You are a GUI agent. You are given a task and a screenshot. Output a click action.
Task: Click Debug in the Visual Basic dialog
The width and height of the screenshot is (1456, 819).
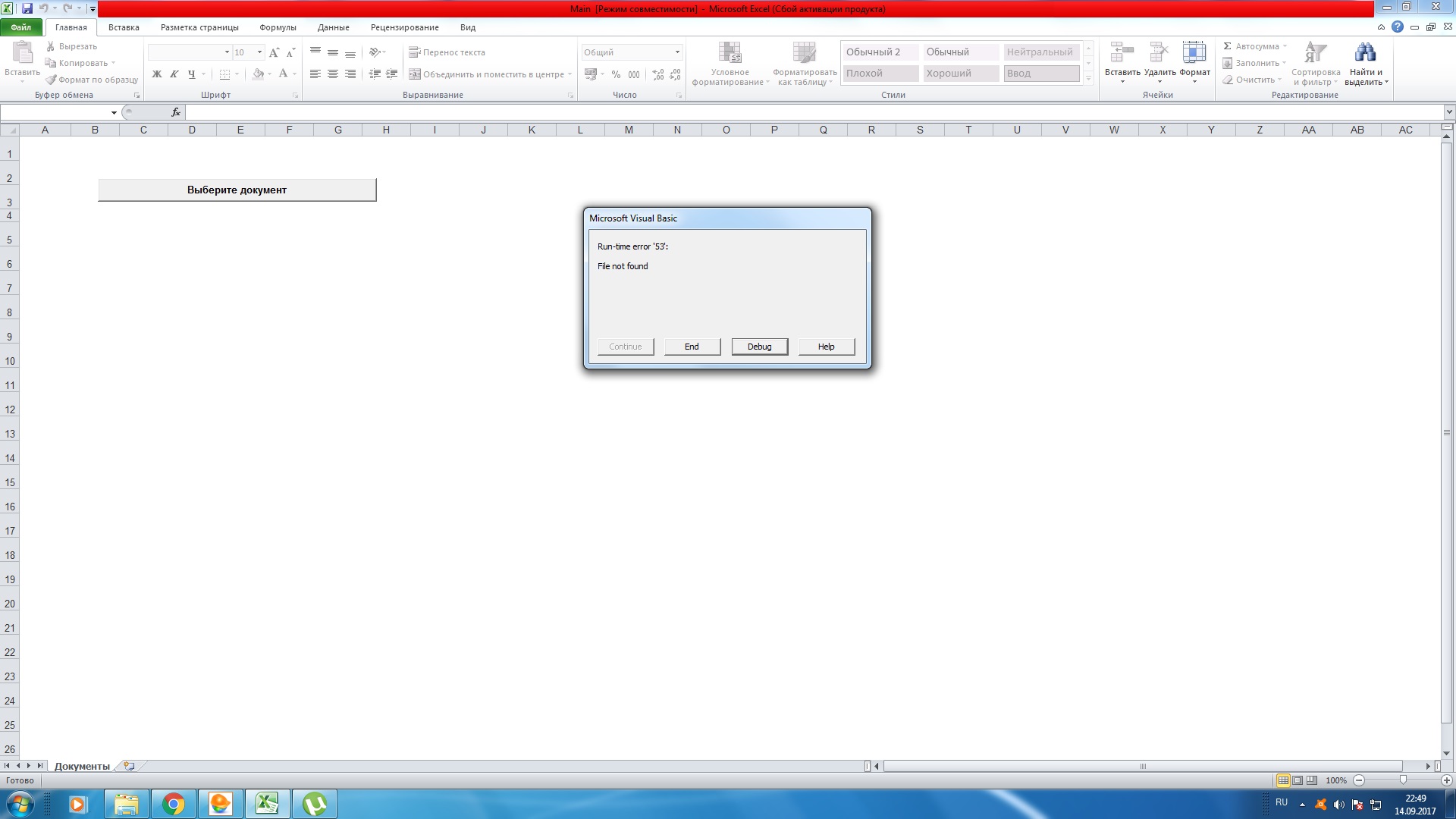(759, 347)
